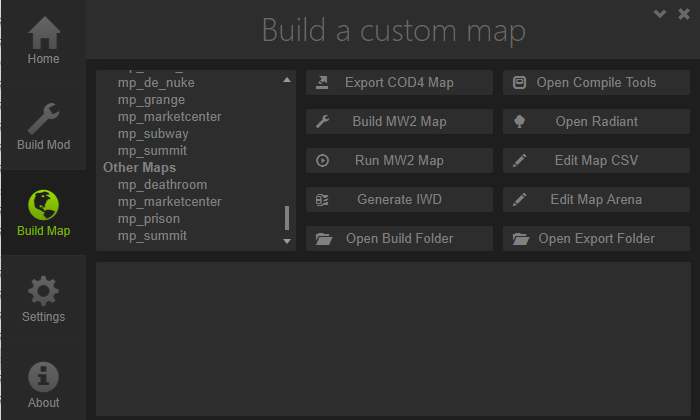Launch Open Radiant
The height and width of the screenshot is (420, 700).
596,121
